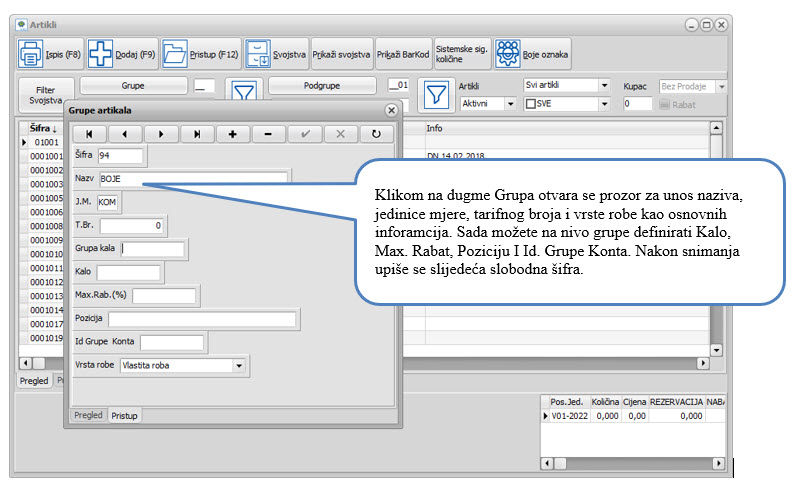Open the Pristup (F12) folder icon
Image resolution: width=800 pixels, height=489 pixels.
174,54
